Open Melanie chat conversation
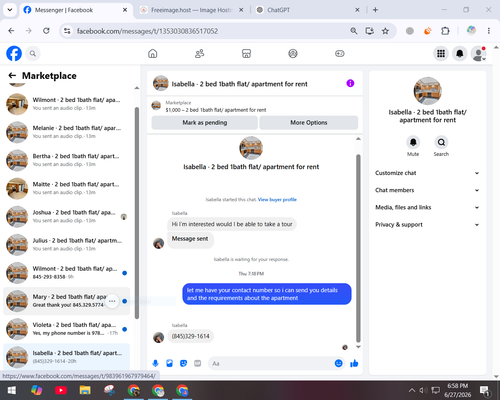Viewport: 500px width, 400px height. tap(67, 132)
